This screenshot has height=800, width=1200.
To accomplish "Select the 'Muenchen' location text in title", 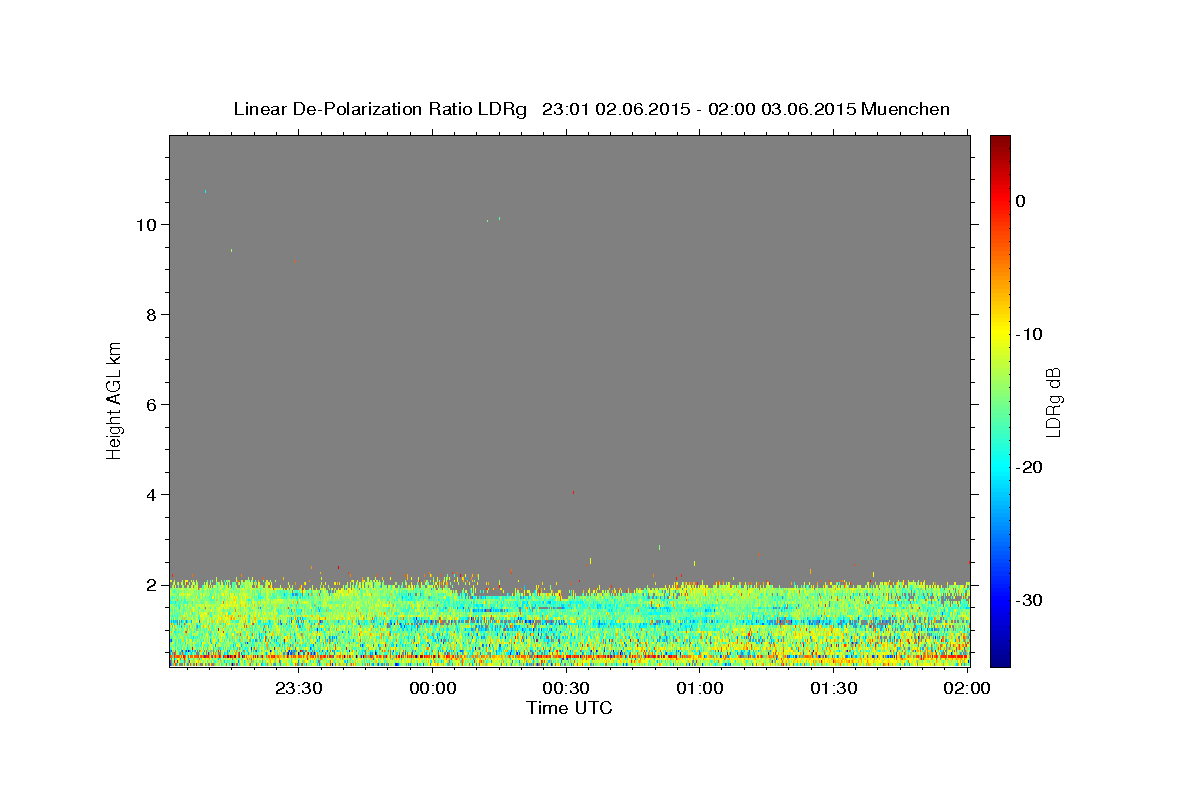I will [x=906, y=109].
